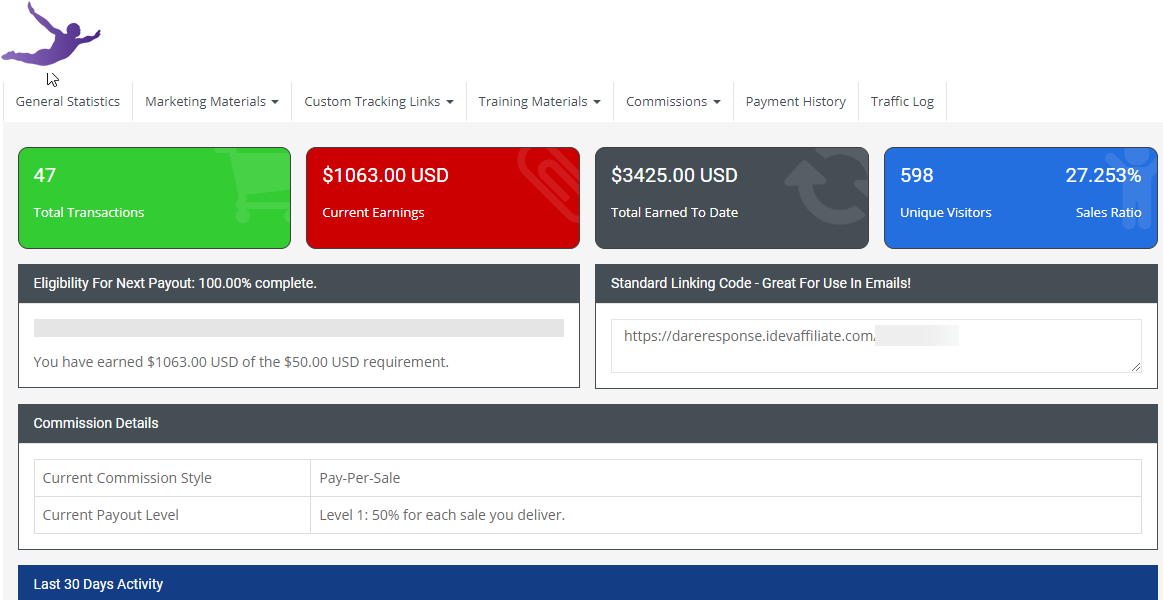
Task: Click the payout eligibility progress bar
Action: 298,328
